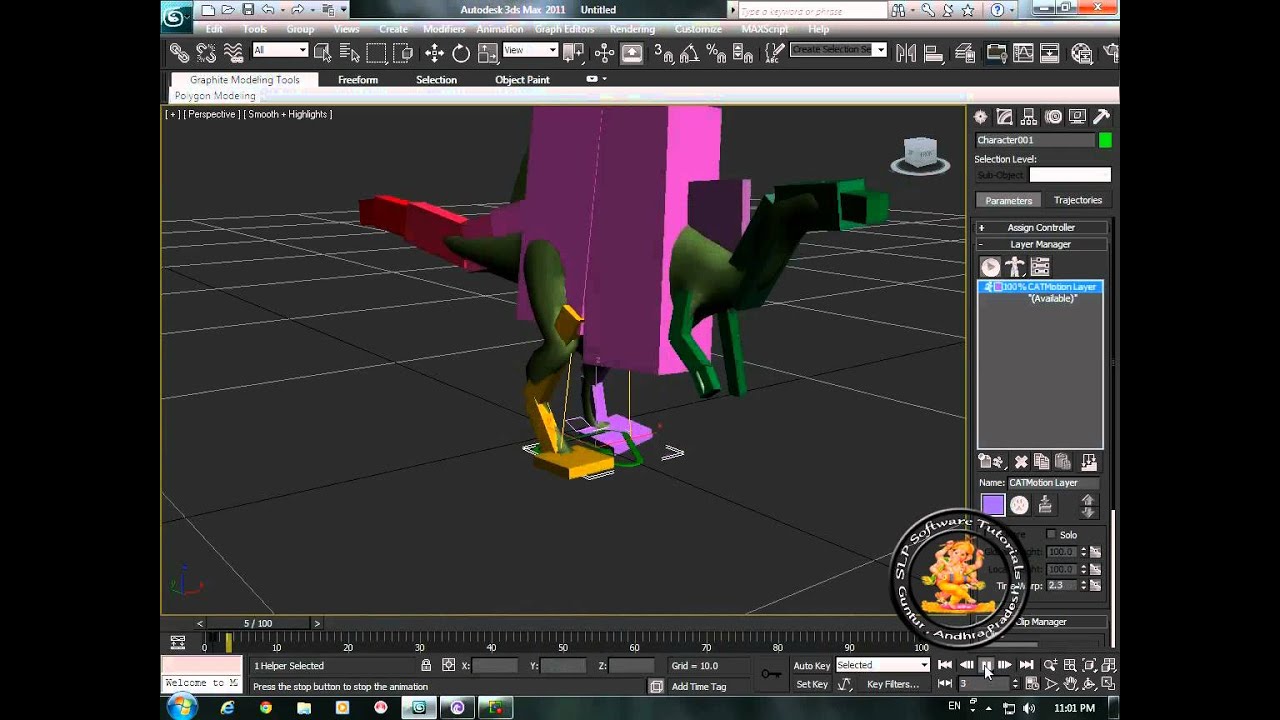The image size is (1280, 720).
Task: Choose the Bind to Space Warp tool
Action: (233, 53)
